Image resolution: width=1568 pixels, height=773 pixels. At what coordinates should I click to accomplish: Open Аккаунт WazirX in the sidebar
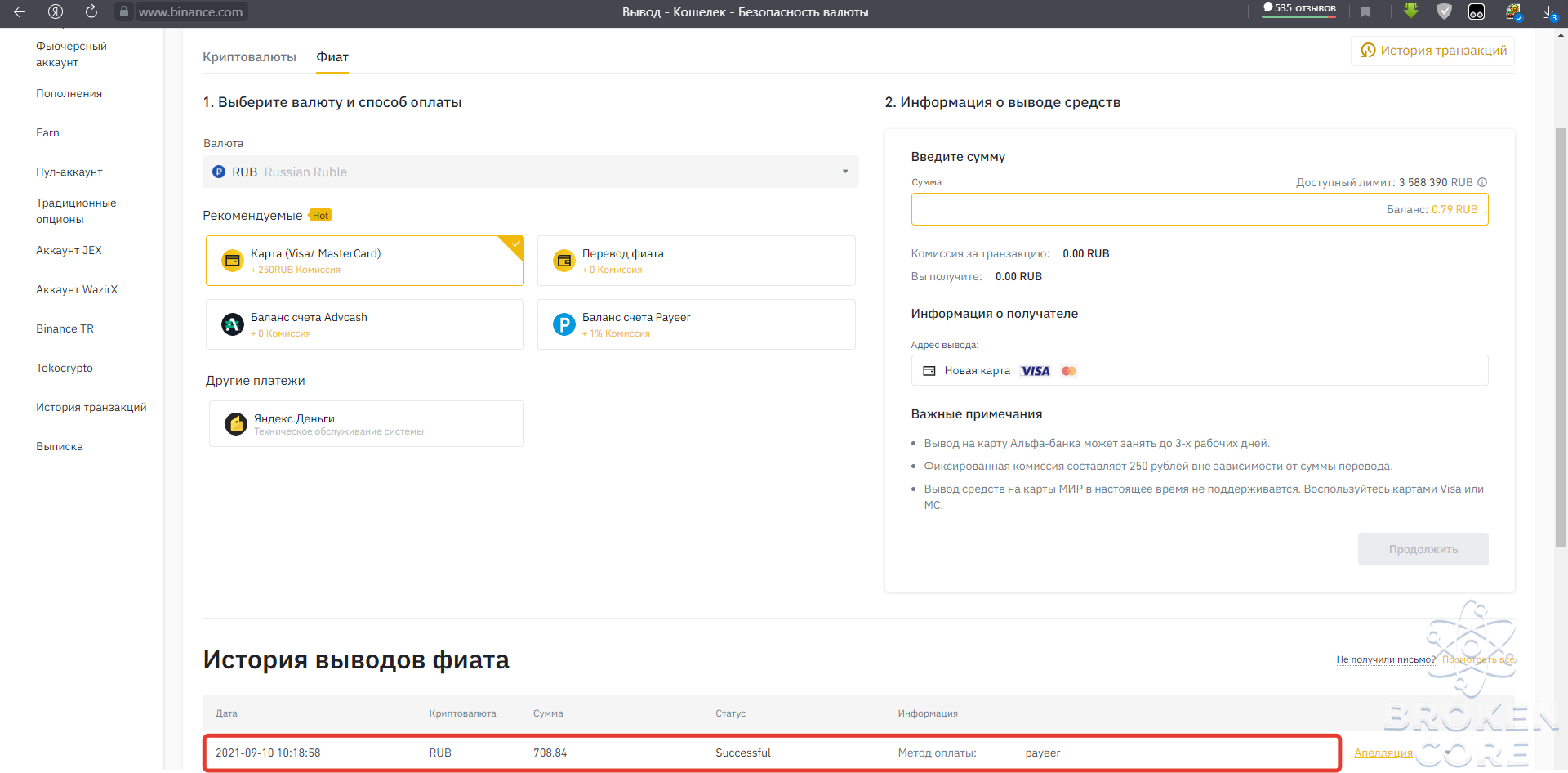pyautogui.click(x=77, y=289)
